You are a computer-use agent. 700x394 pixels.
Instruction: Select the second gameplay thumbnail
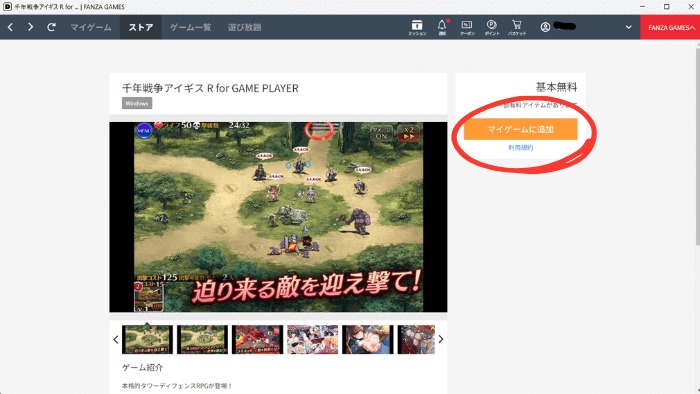click(x=202, y=340)
